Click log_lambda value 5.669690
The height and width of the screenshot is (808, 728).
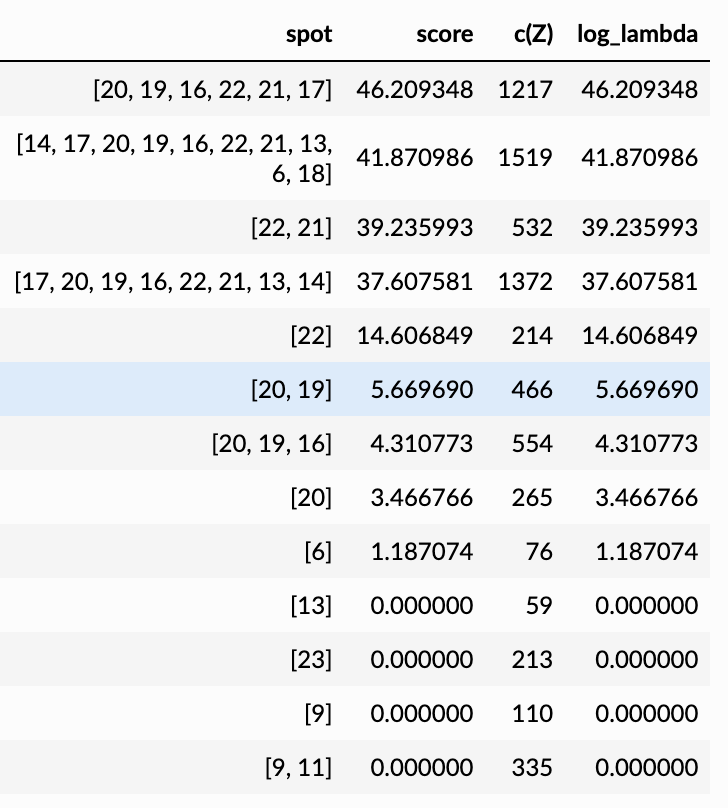(x=647, y=390)
